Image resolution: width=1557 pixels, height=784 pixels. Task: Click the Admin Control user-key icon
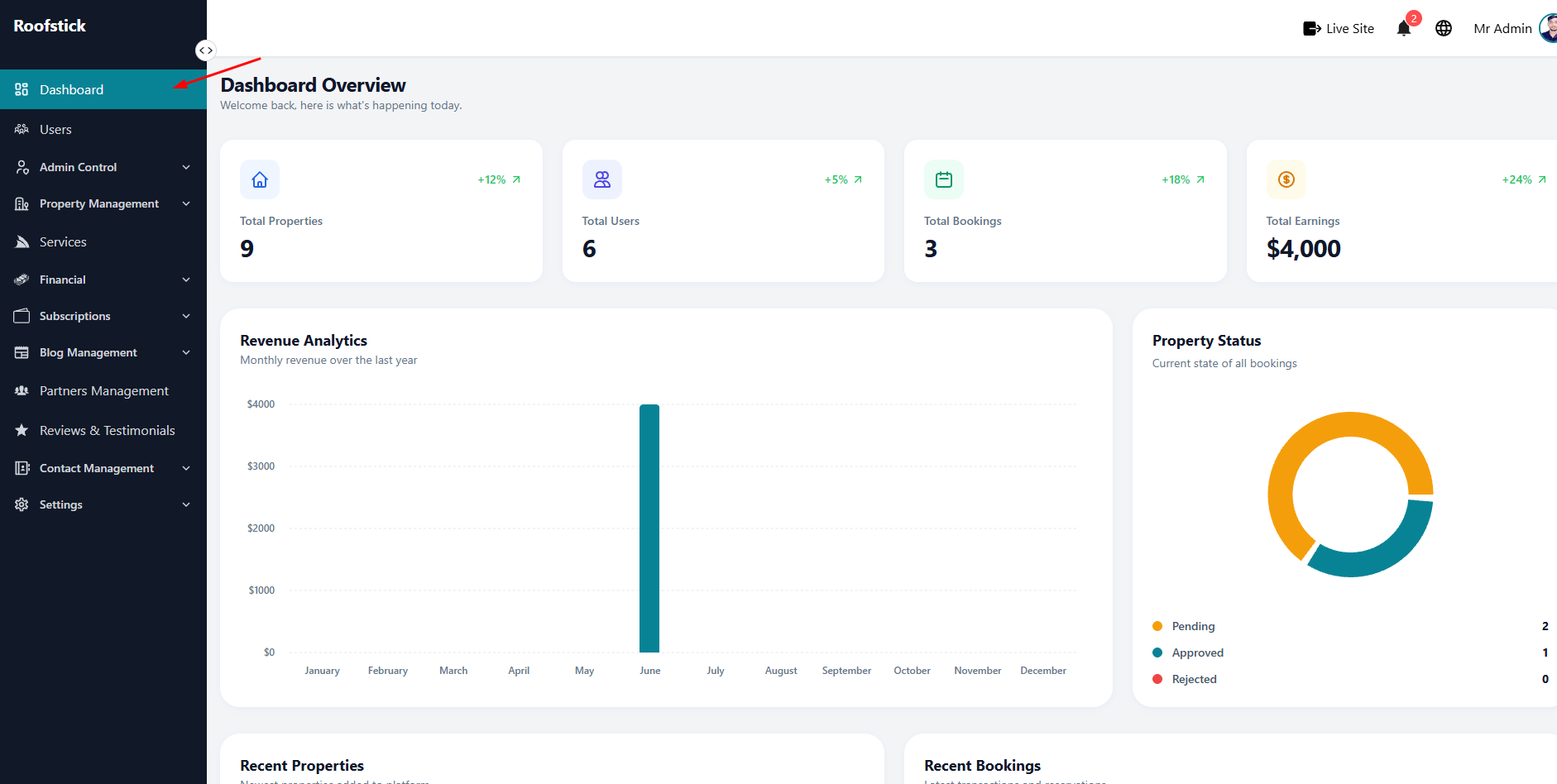pyautogui.click(x=22, y=167)
